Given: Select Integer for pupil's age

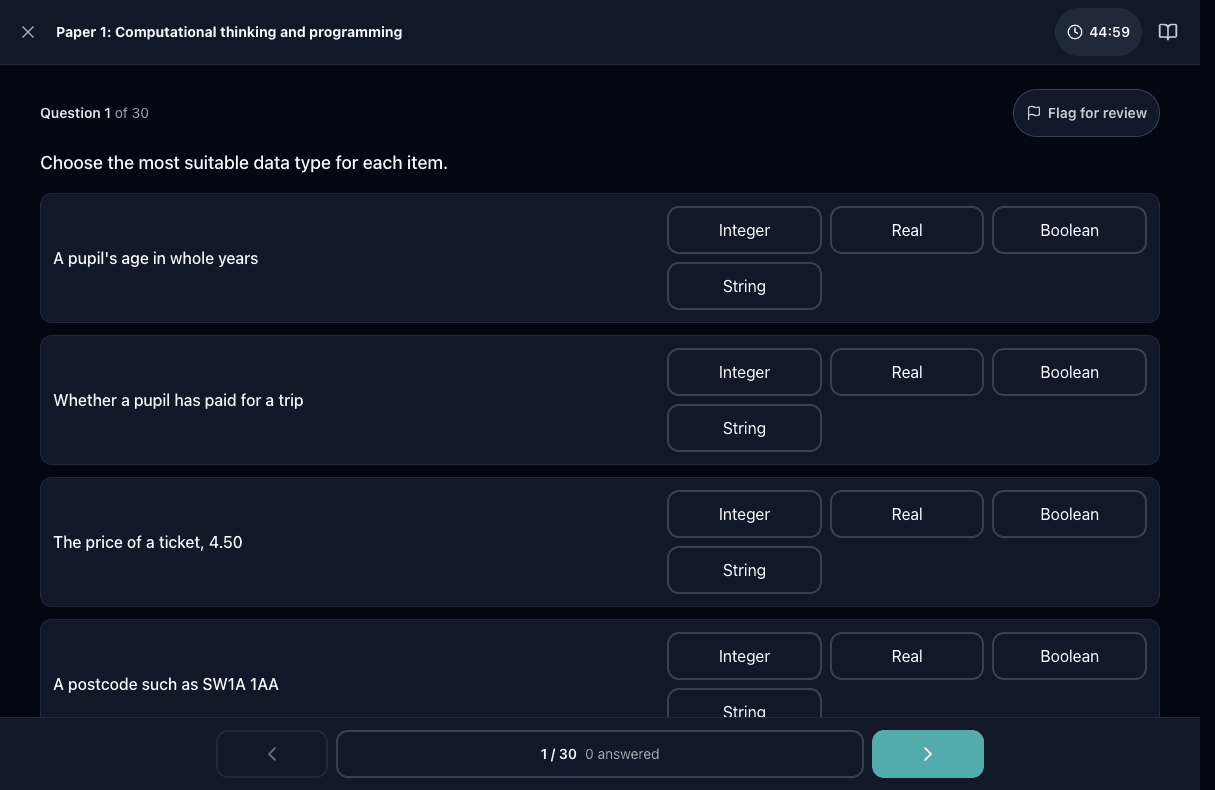Looking at the screenshot, I should pos(744,230).
